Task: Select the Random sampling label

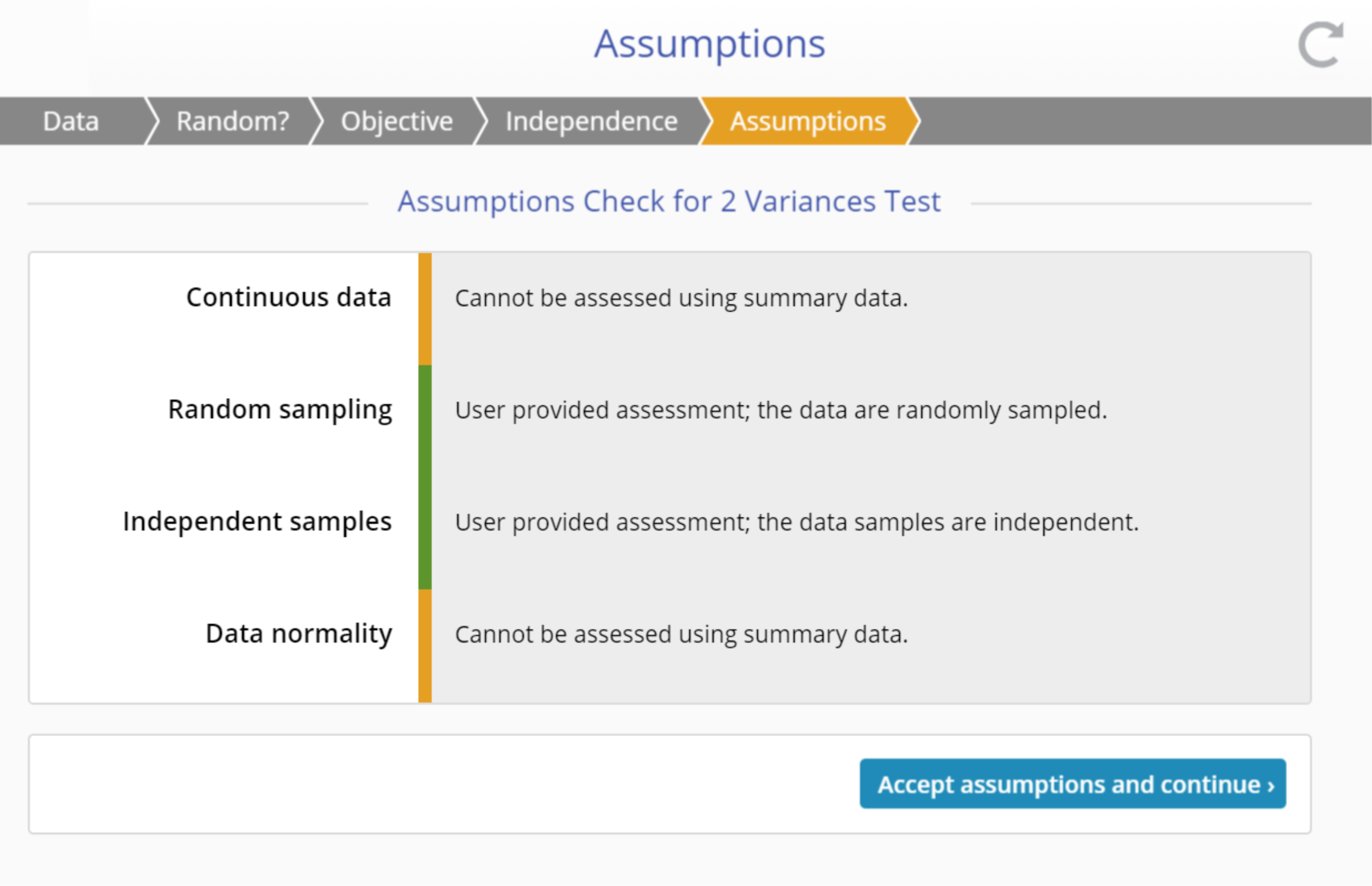Action: pos(280,410)
